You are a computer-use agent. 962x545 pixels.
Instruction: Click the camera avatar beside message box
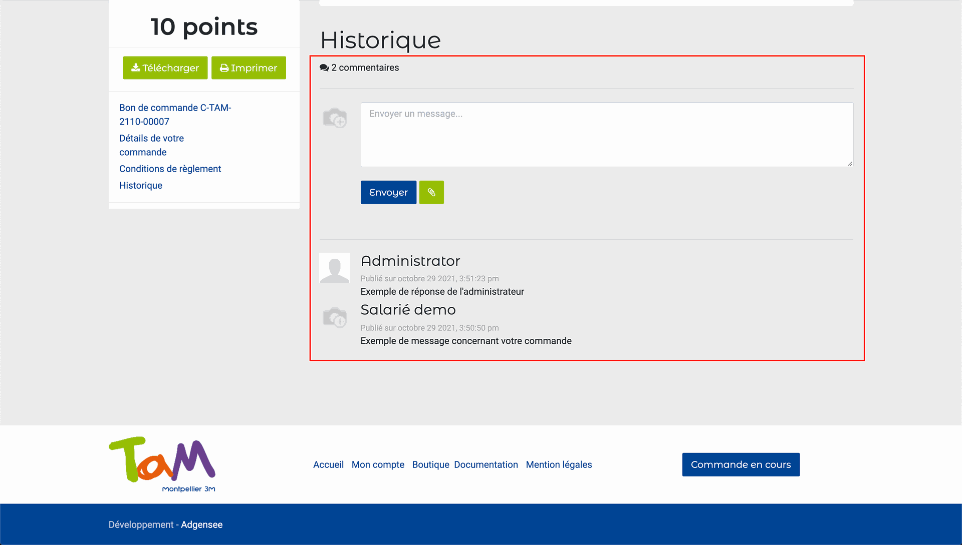click(334, 118)
